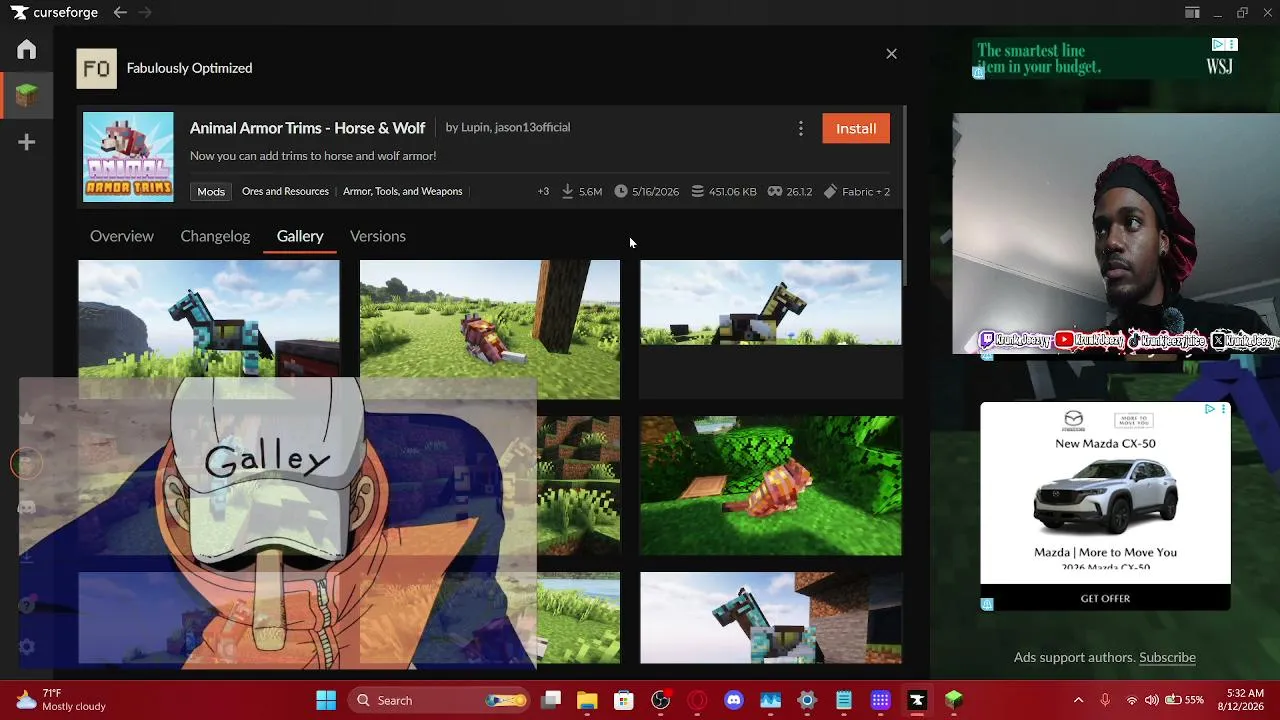Open Discord from the taskbar
The height and width of the screenshot is (720, 1280).
point(734,700)
